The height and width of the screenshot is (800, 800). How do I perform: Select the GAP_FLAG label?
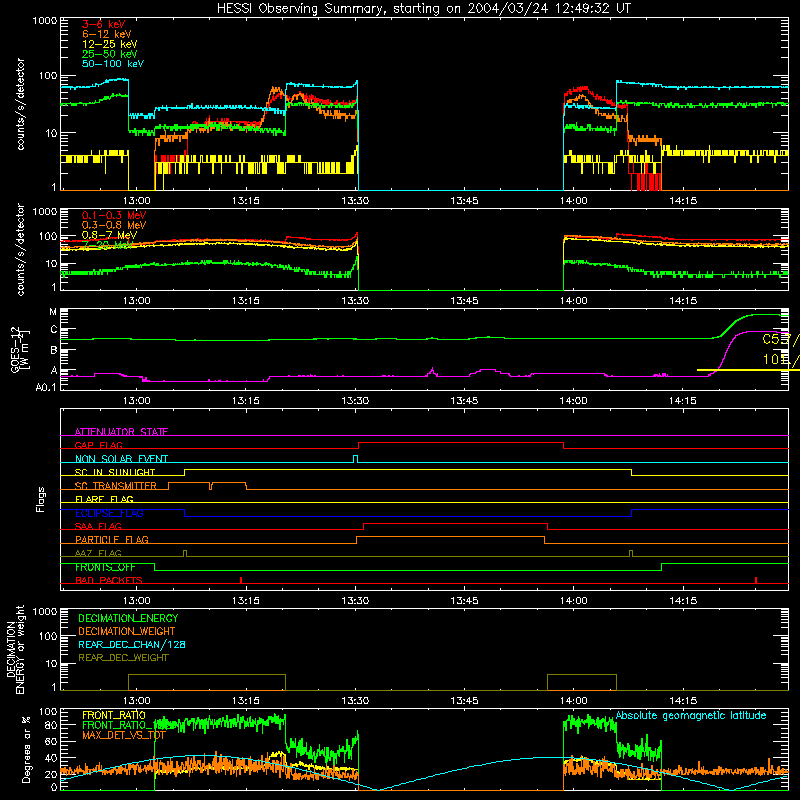[98, 445]
